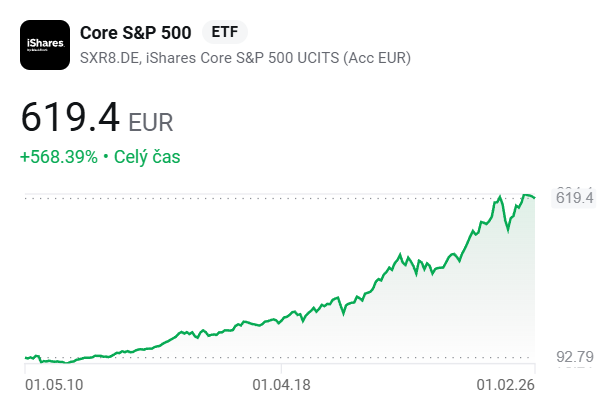The image size is (605, 401).
Task: Click the 619.4 price tag on chart axis
Action: [x=575, y=198]
